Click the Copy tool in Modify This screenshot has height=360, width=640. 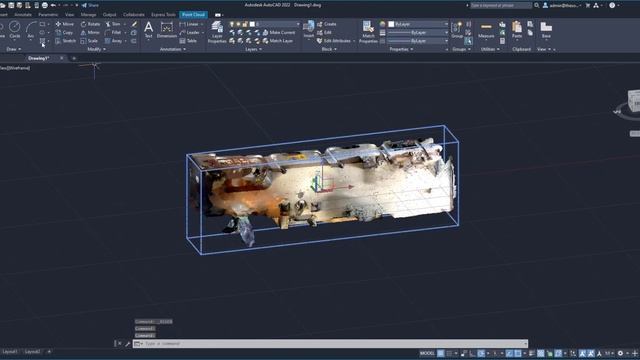[64, 33]
